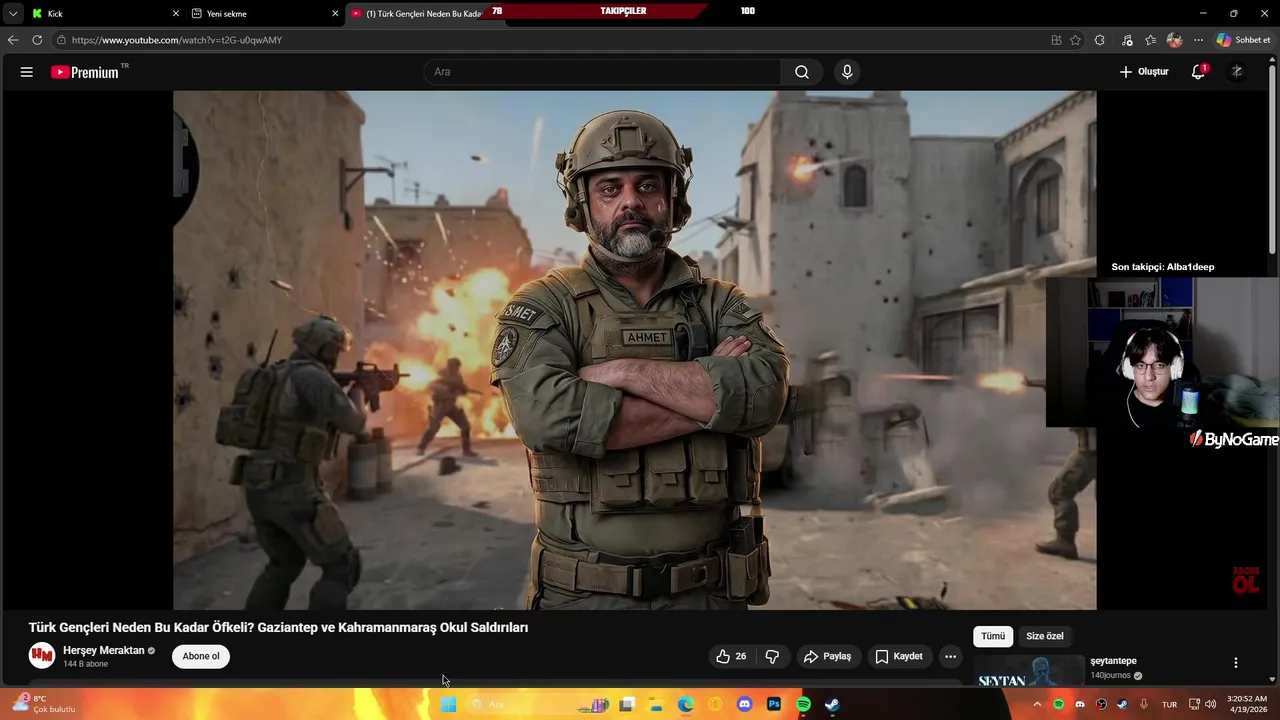Close the Yeni sekme tab
1280x720 pixels.
pyautogui.click(x=335, y=13)
